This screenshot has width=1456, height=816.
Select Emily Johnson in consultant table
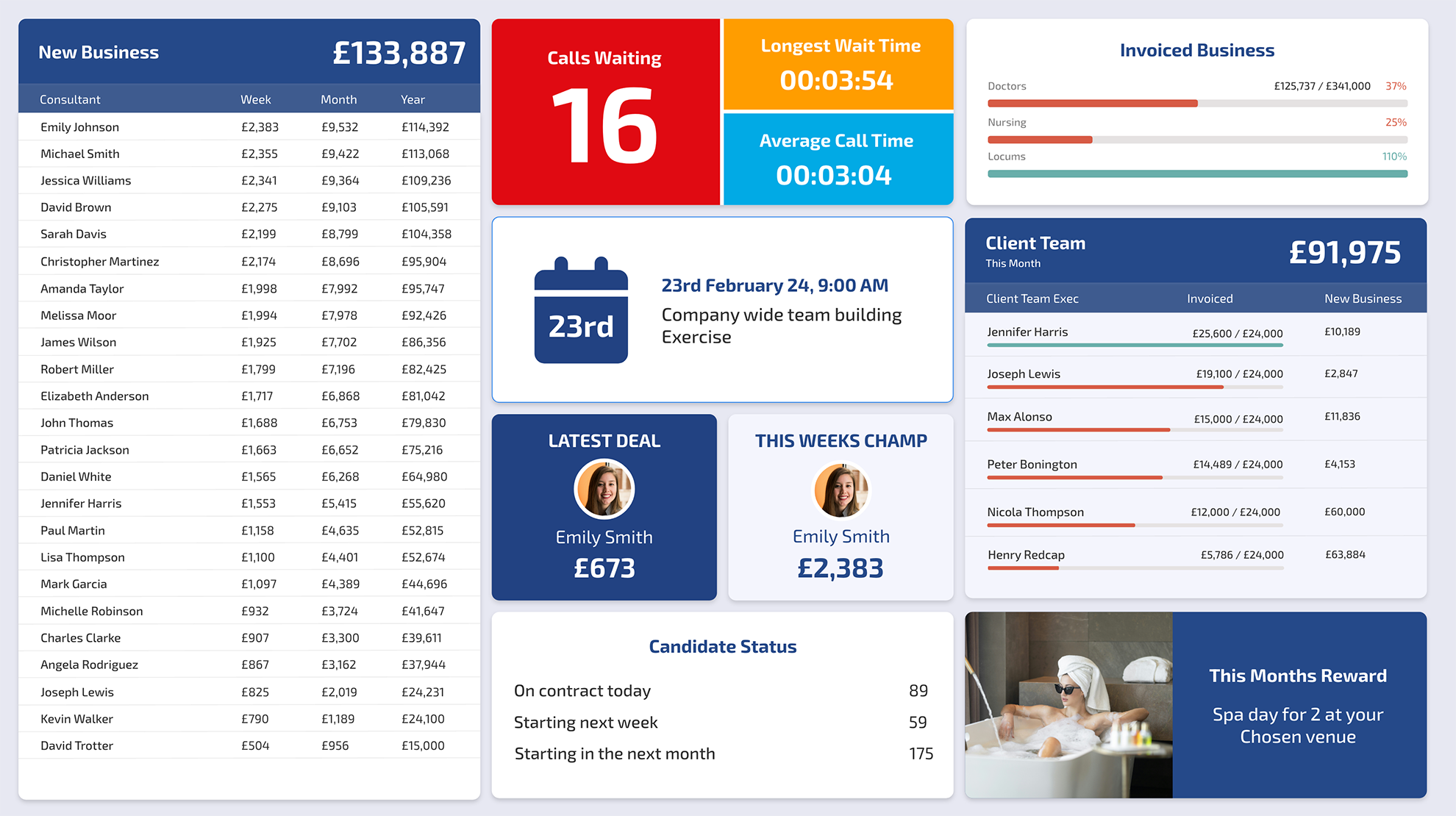click(x=249, y=126)
